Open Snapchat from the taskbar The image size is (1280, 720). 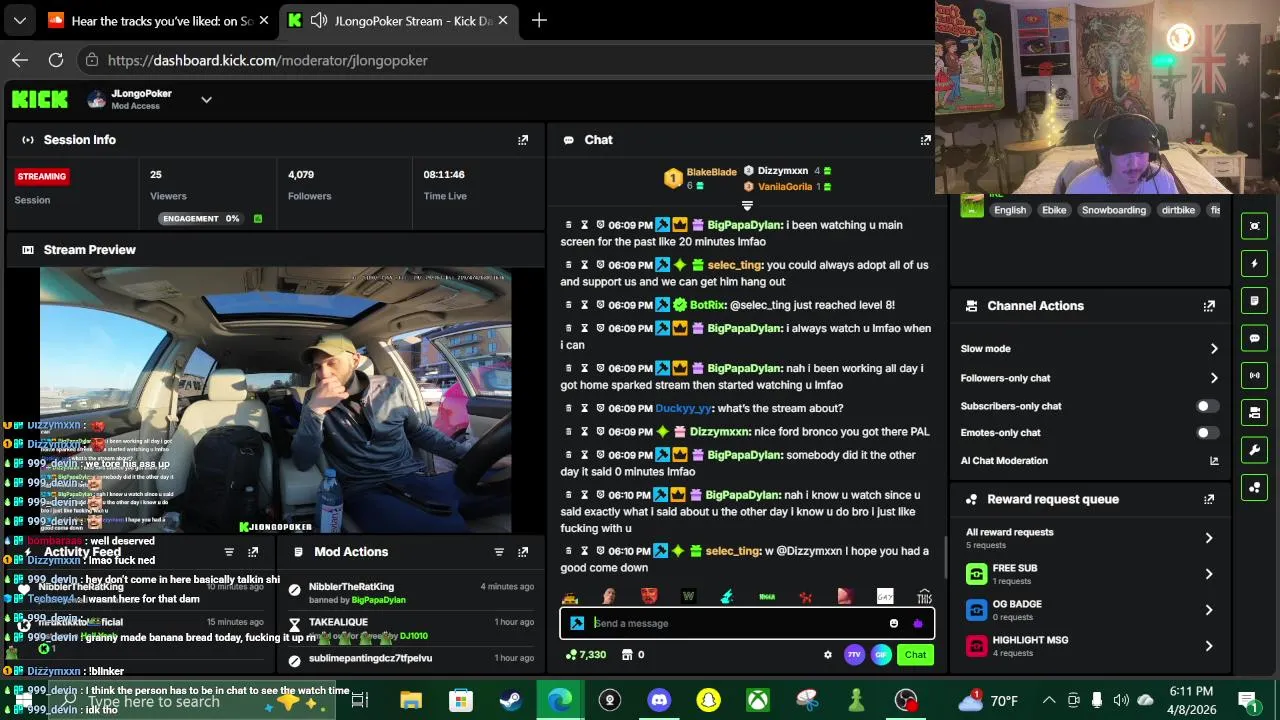(708, 700)
